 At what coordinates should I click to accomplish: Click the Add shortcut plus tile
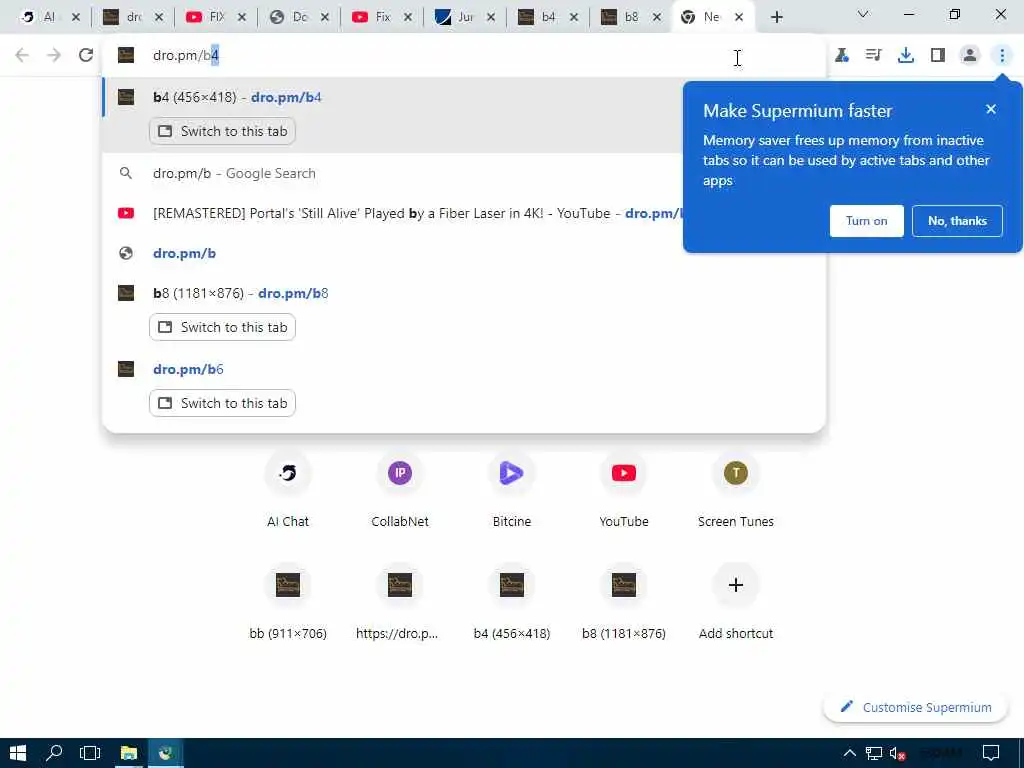point(735,601)
